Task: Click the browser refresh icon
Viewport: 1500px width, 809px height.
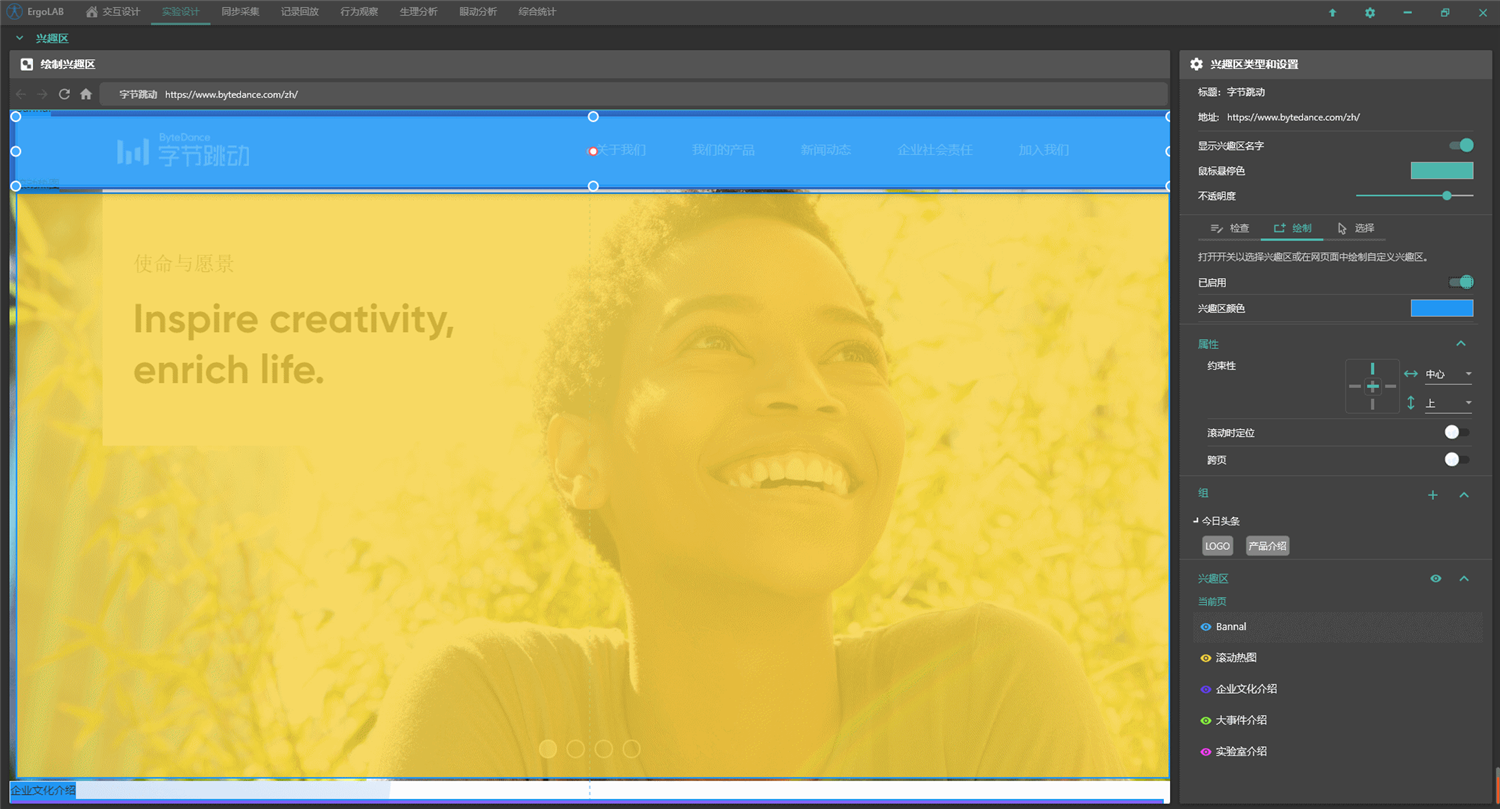Action: pyautogui.click(x=64, y=94)
